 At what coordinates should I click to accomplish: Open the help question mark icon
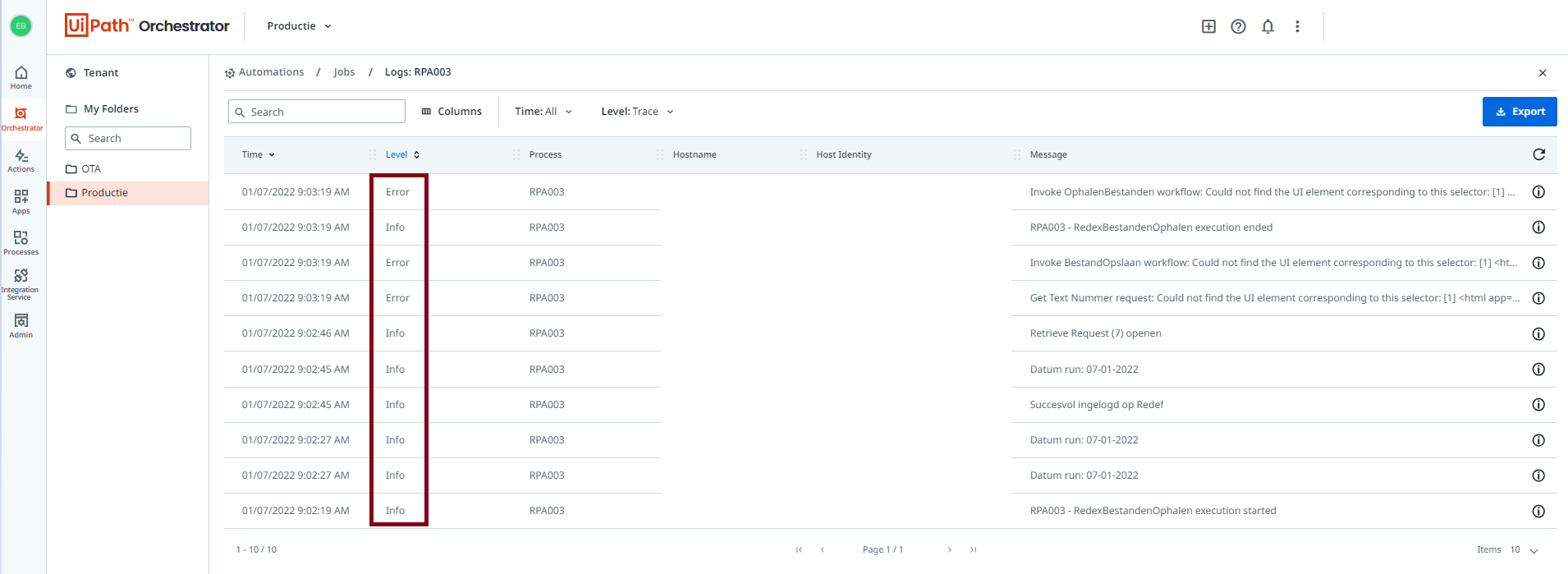1238,26
